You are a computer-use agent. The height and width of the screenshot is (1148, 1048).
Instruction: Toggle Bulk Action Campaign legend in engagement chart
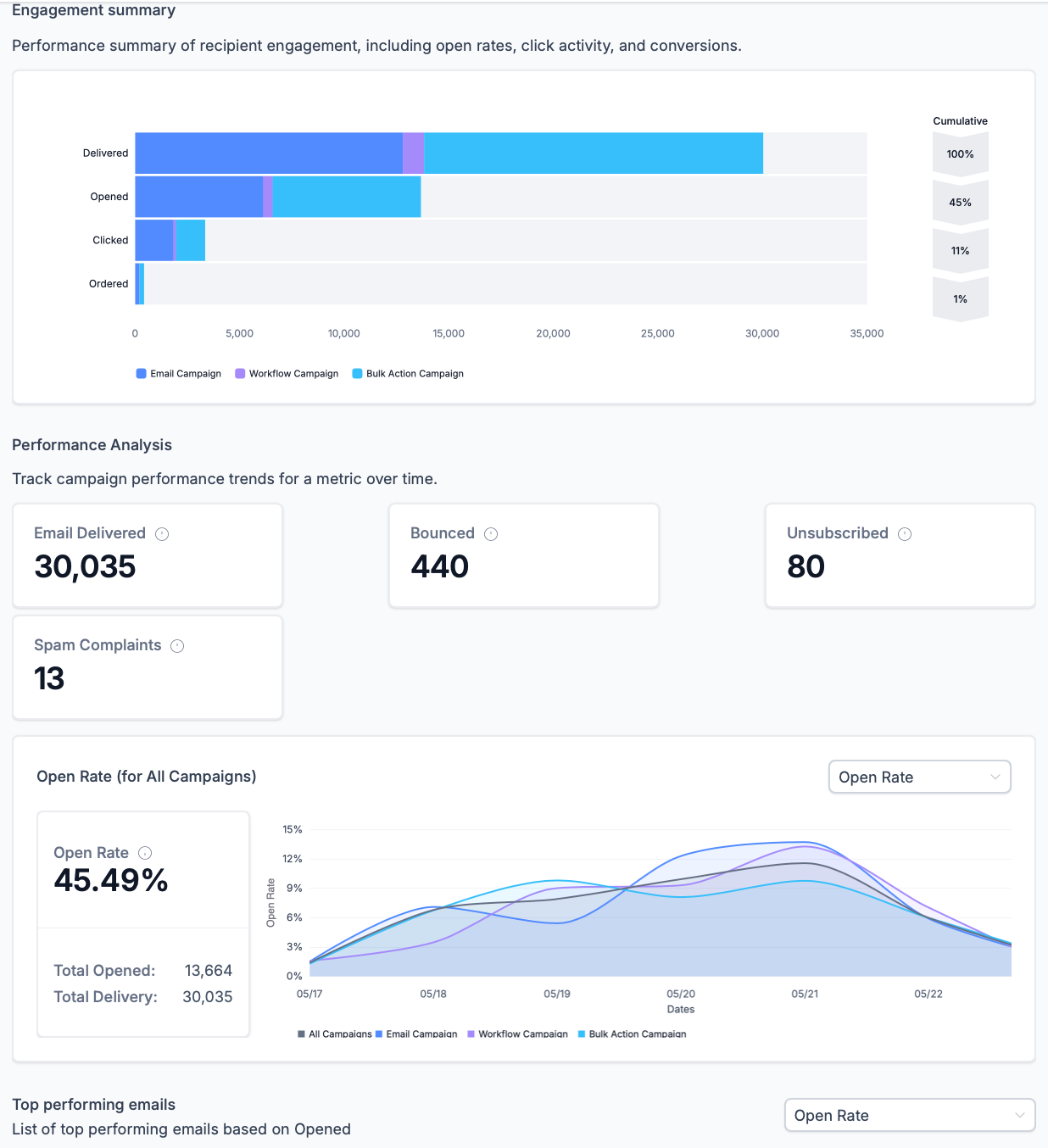pos(408,374)
